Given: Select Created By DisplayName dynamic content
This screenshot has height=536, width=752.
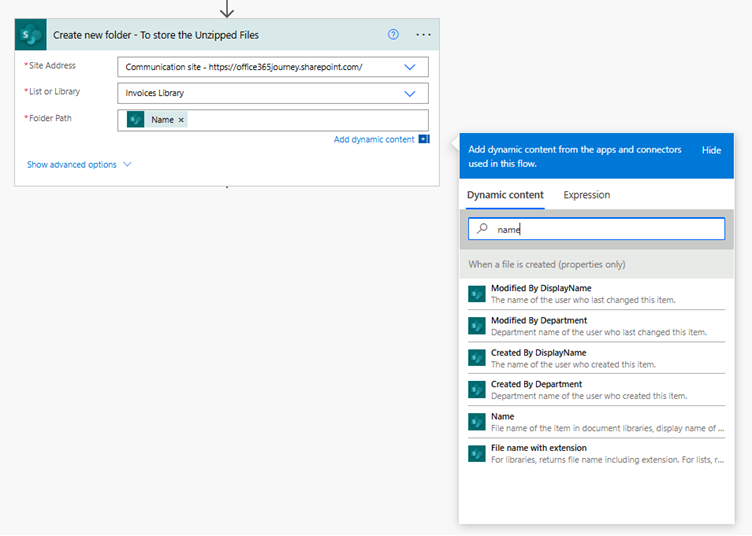Looking at the screenshot, I should coord(596,358).
